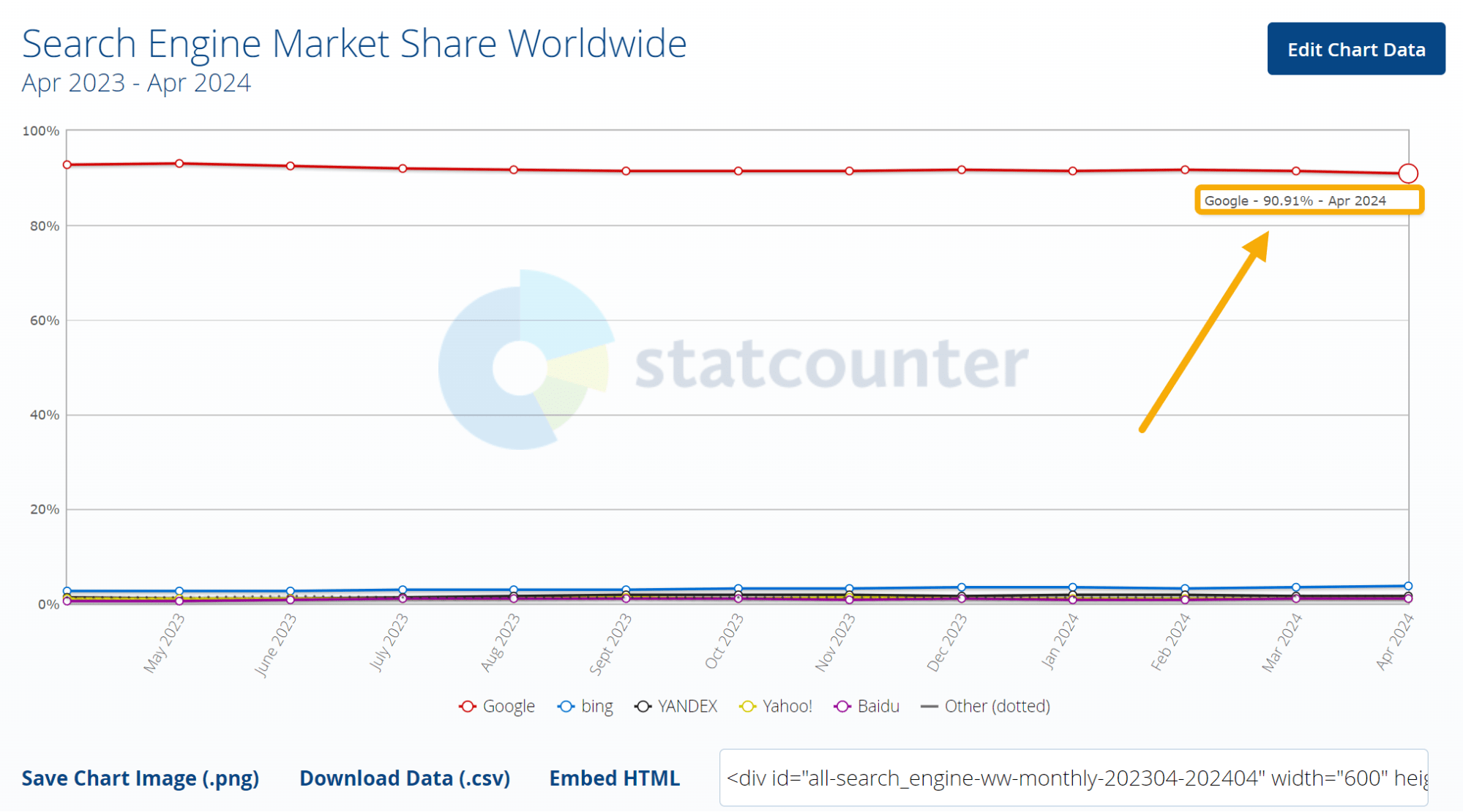Screen dimensions: 1463x812
Task: Hide the Baidu line via its legend entry
Action: (878, 706)
